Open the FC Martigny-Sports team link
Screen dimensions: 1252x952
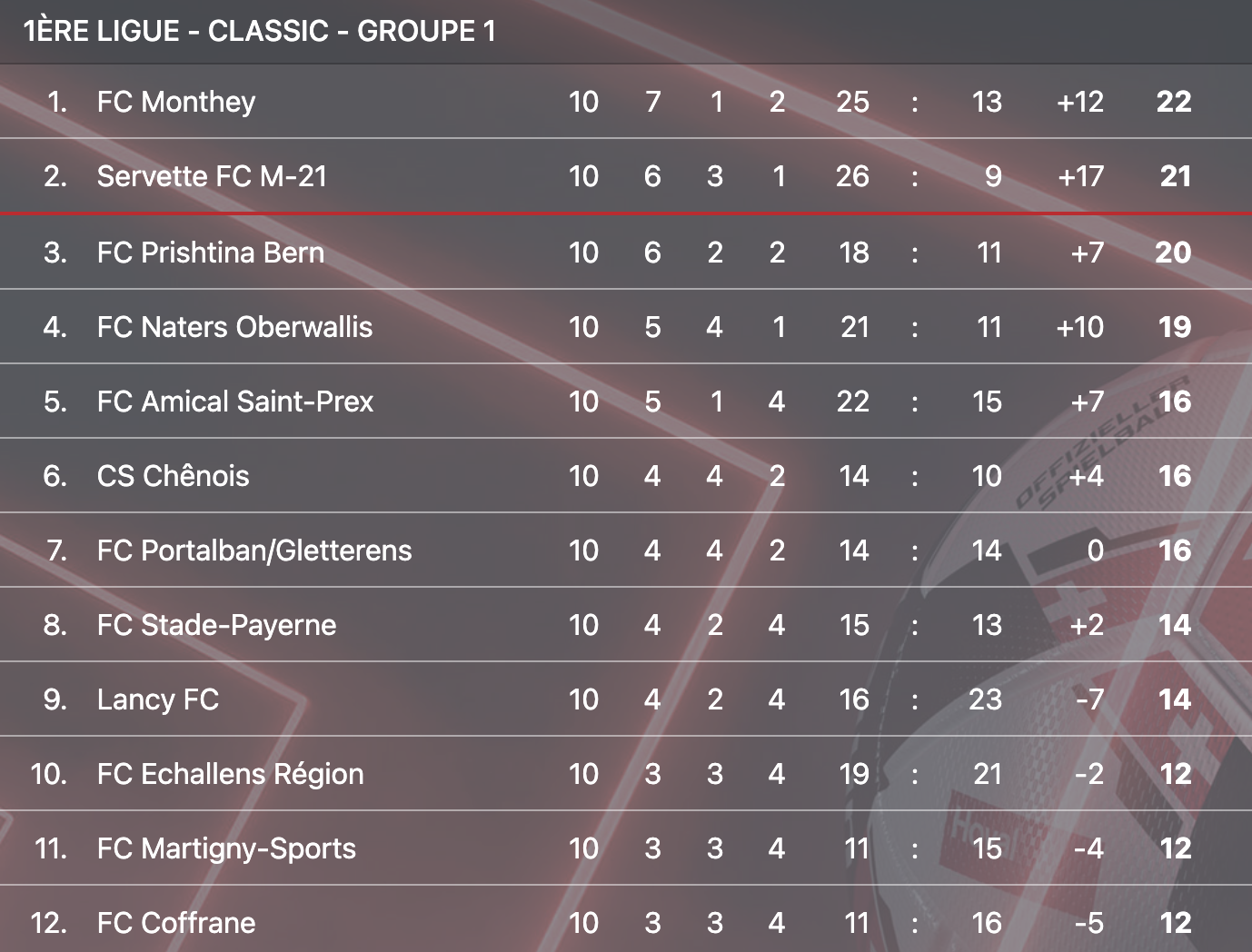226,848
